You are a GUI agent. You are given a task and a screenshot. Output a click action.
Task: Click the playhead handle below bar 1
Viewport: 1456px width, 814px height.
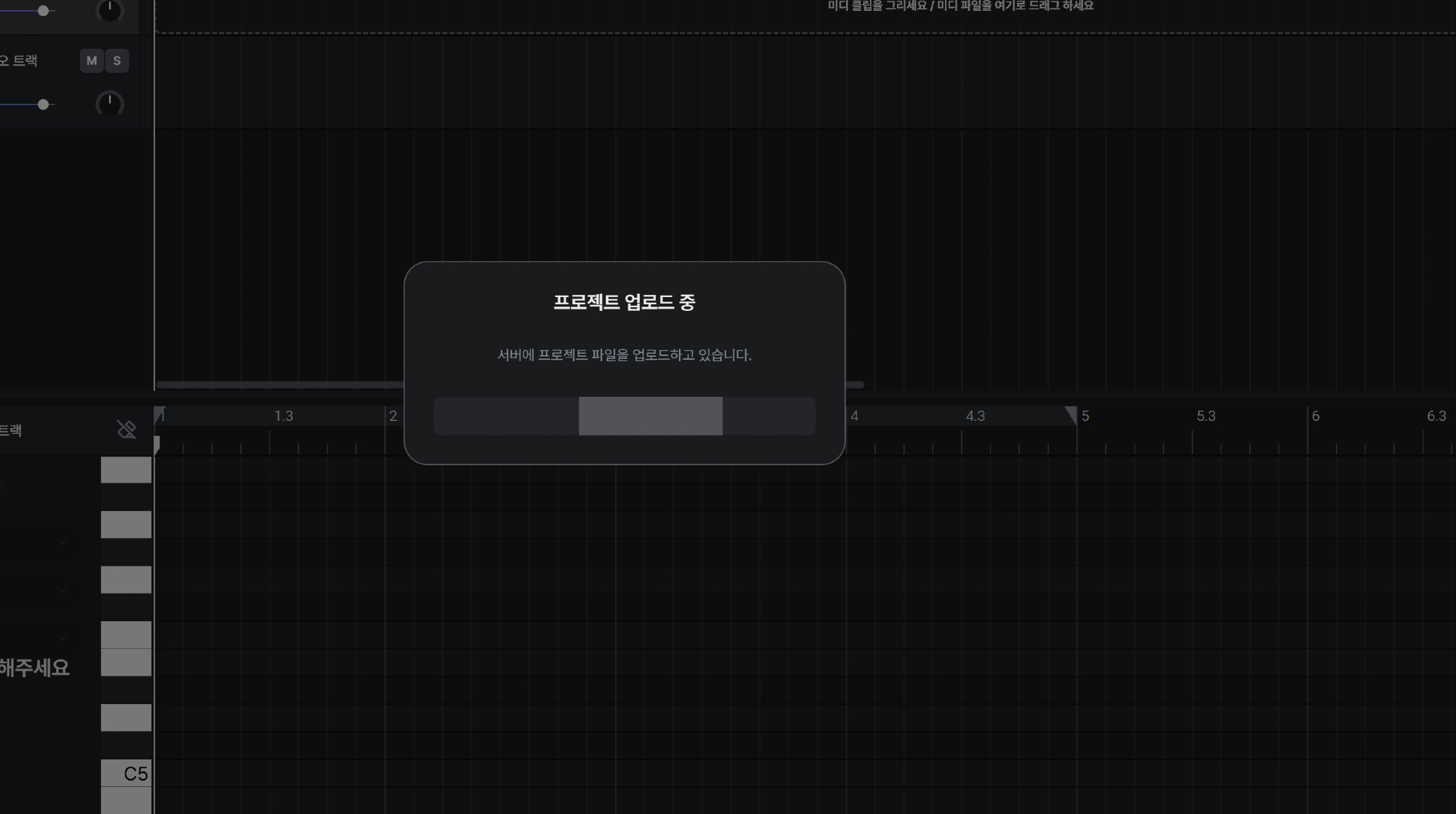(157, 444)
